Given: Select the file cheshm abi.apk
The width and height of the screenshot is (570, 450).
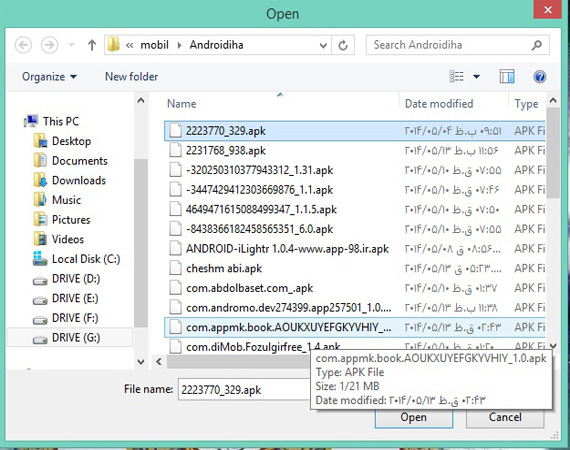Looking at the screenshot, I should [x=355, y=268].
